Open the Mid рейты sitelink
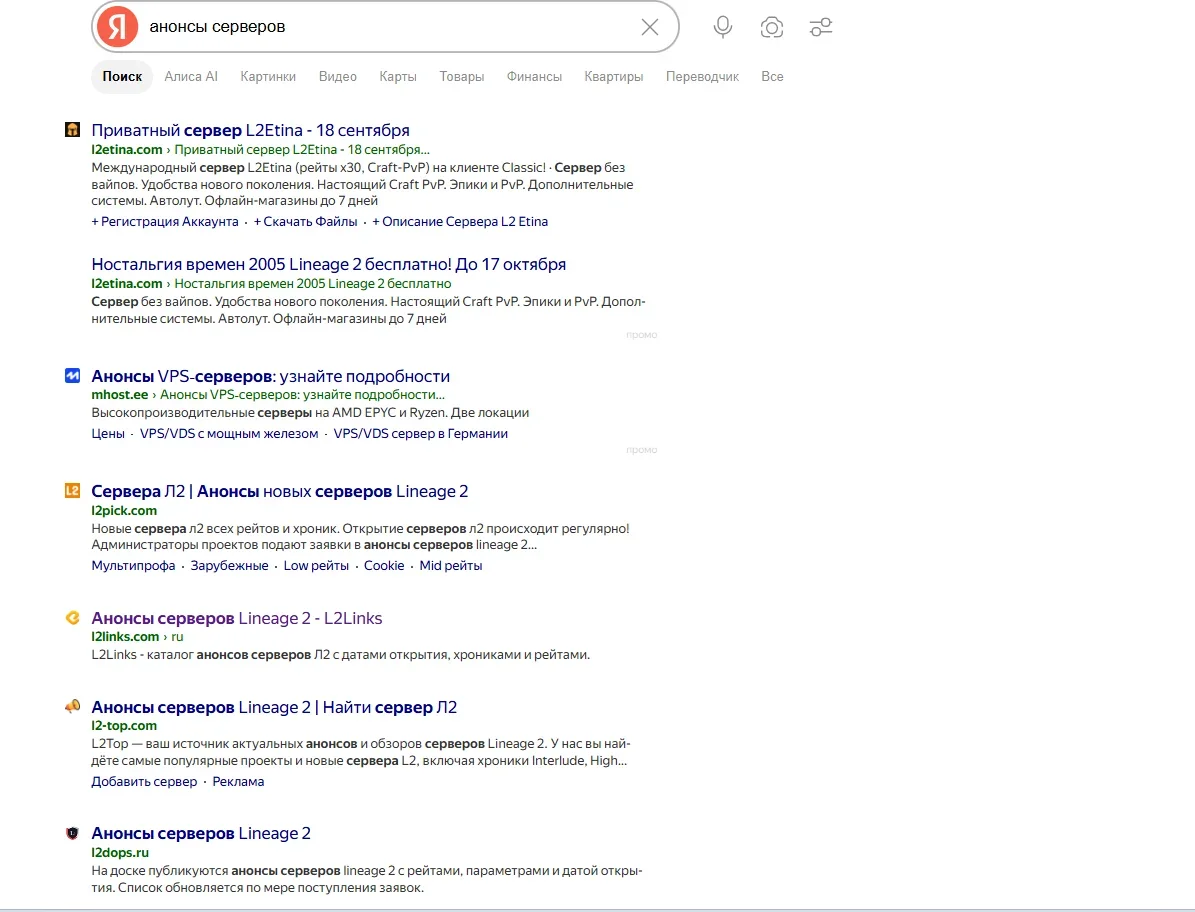Image resolution: width=1195 pixels, height=912 pixels. [x=450, y=565]
